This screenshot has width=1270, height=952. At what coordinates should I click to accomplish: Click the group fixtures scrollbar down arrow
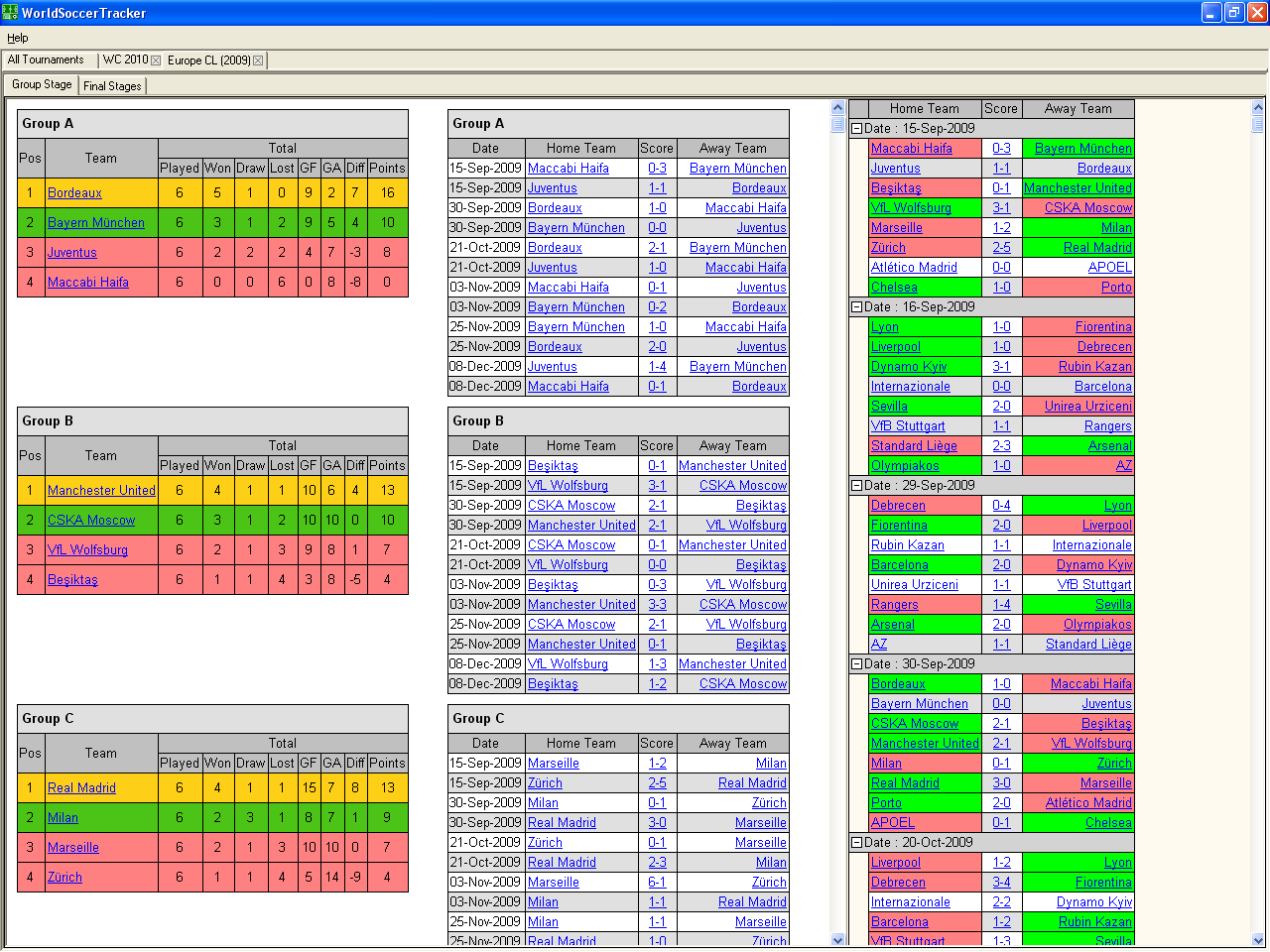coord(837,940)
